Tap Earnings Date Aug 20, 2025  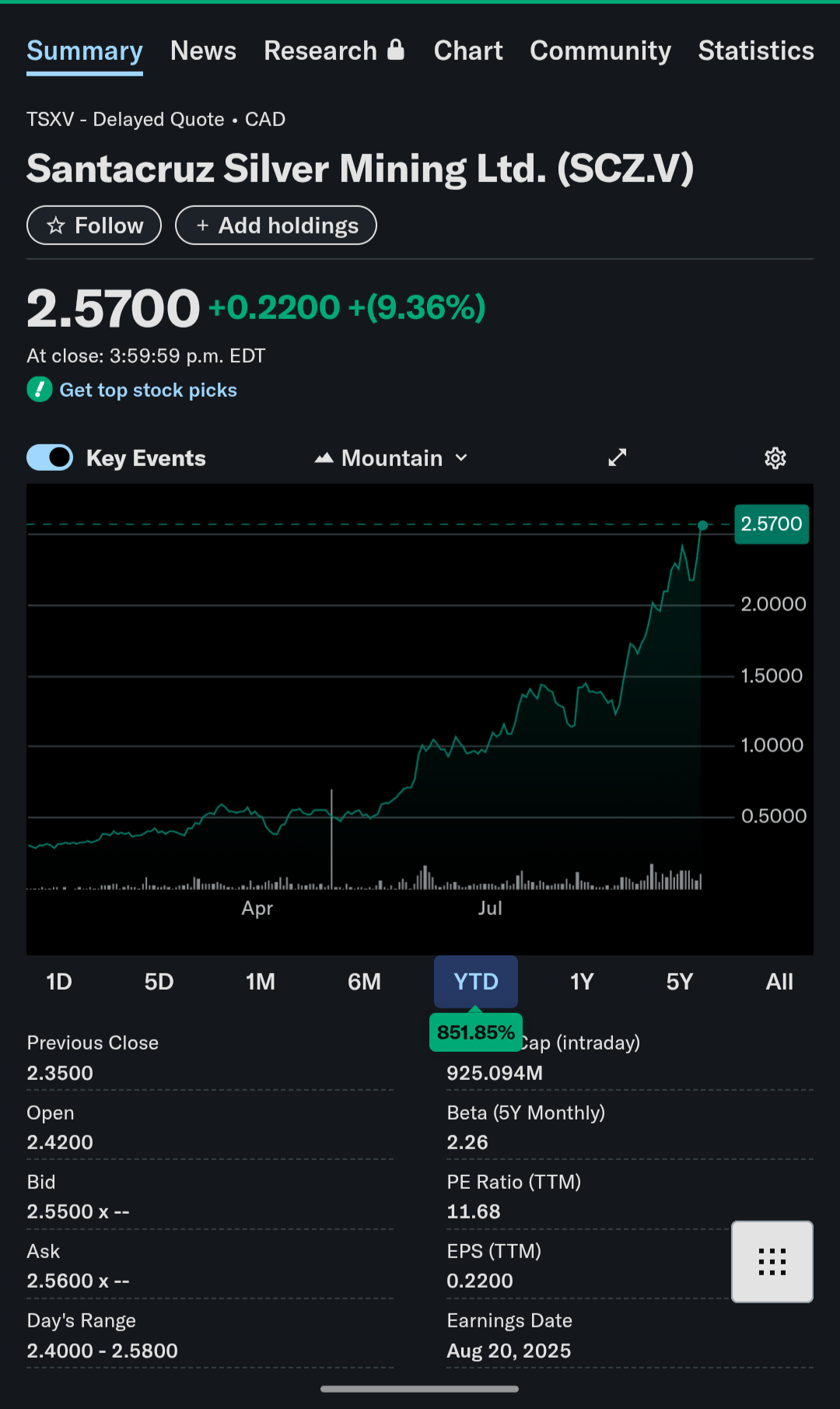(x=509, y=1351)
